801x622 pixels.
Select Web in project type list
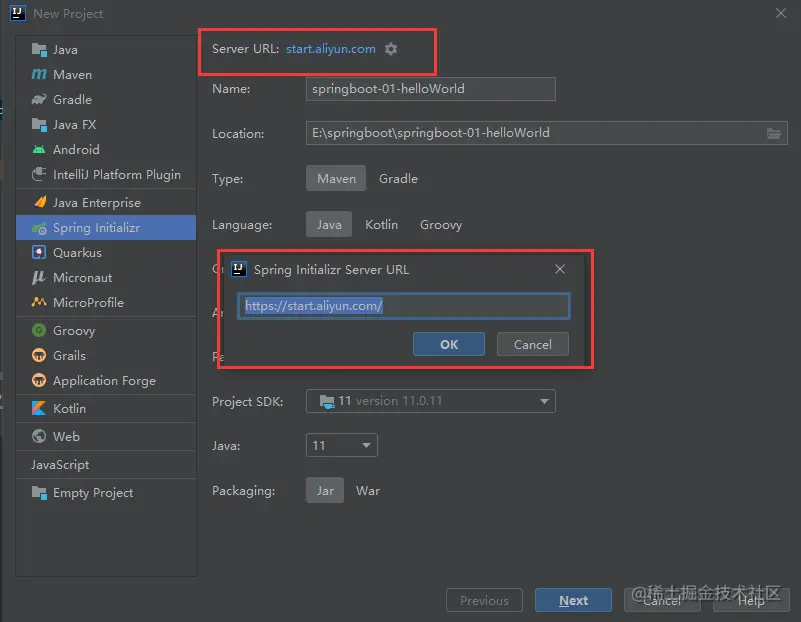(106, 436)
